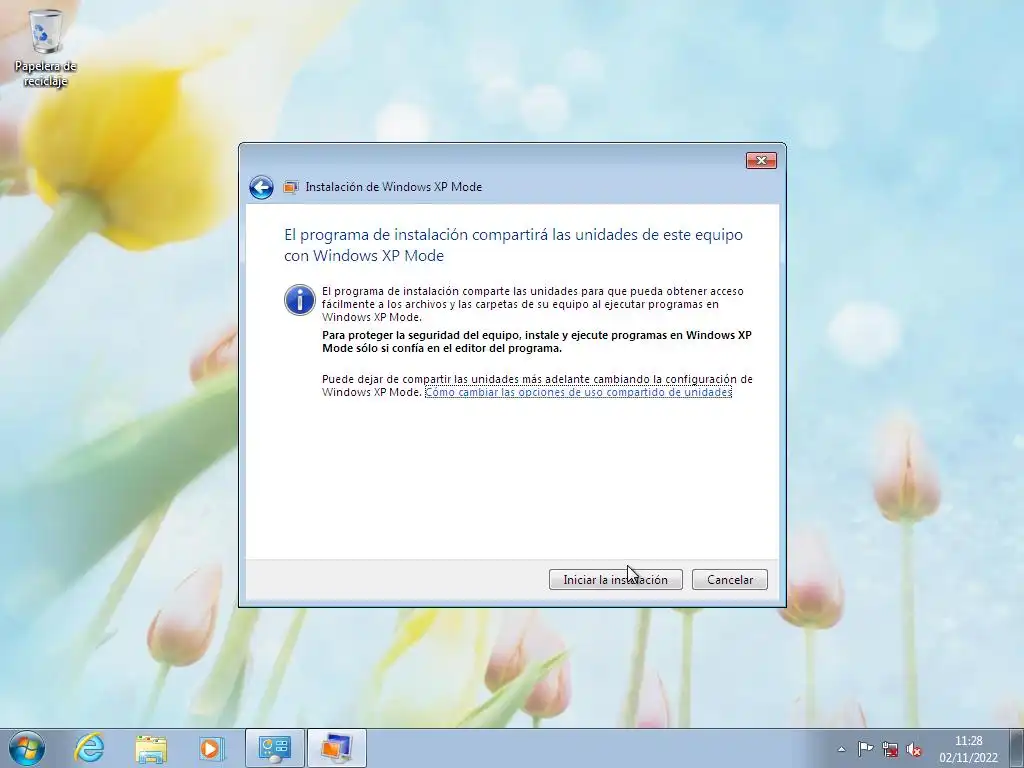1024x768 pixels.
Task: Open Action Center flag icon in tray
Action: (x=865, y=749)
